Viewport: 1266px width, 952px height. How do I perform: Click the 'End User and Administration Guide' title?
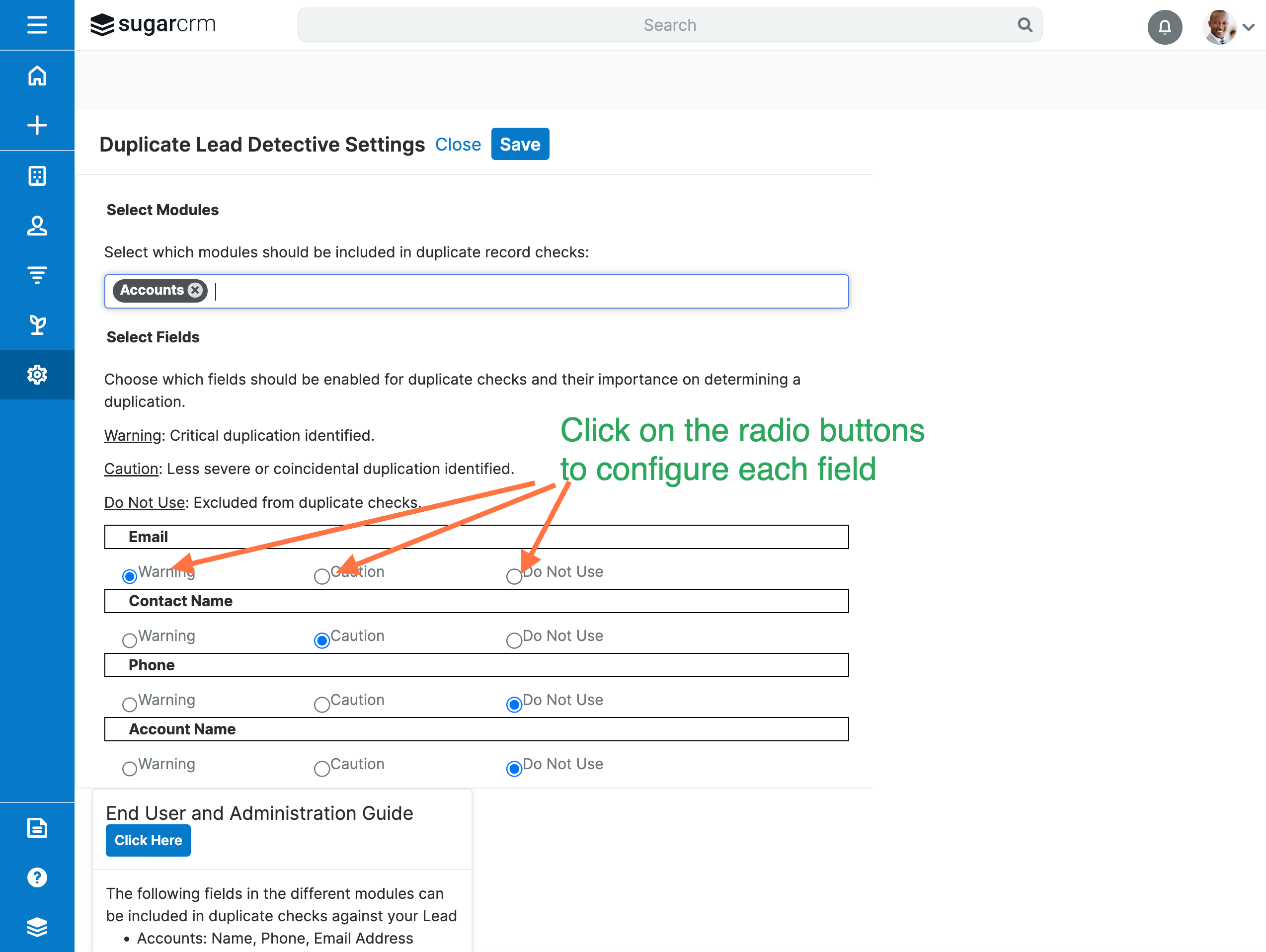point(259,813)
